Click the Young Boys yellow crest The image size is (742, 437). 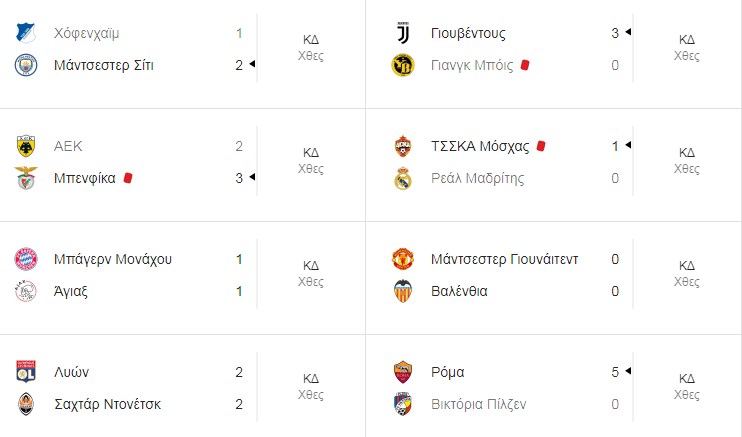point(403,65)
